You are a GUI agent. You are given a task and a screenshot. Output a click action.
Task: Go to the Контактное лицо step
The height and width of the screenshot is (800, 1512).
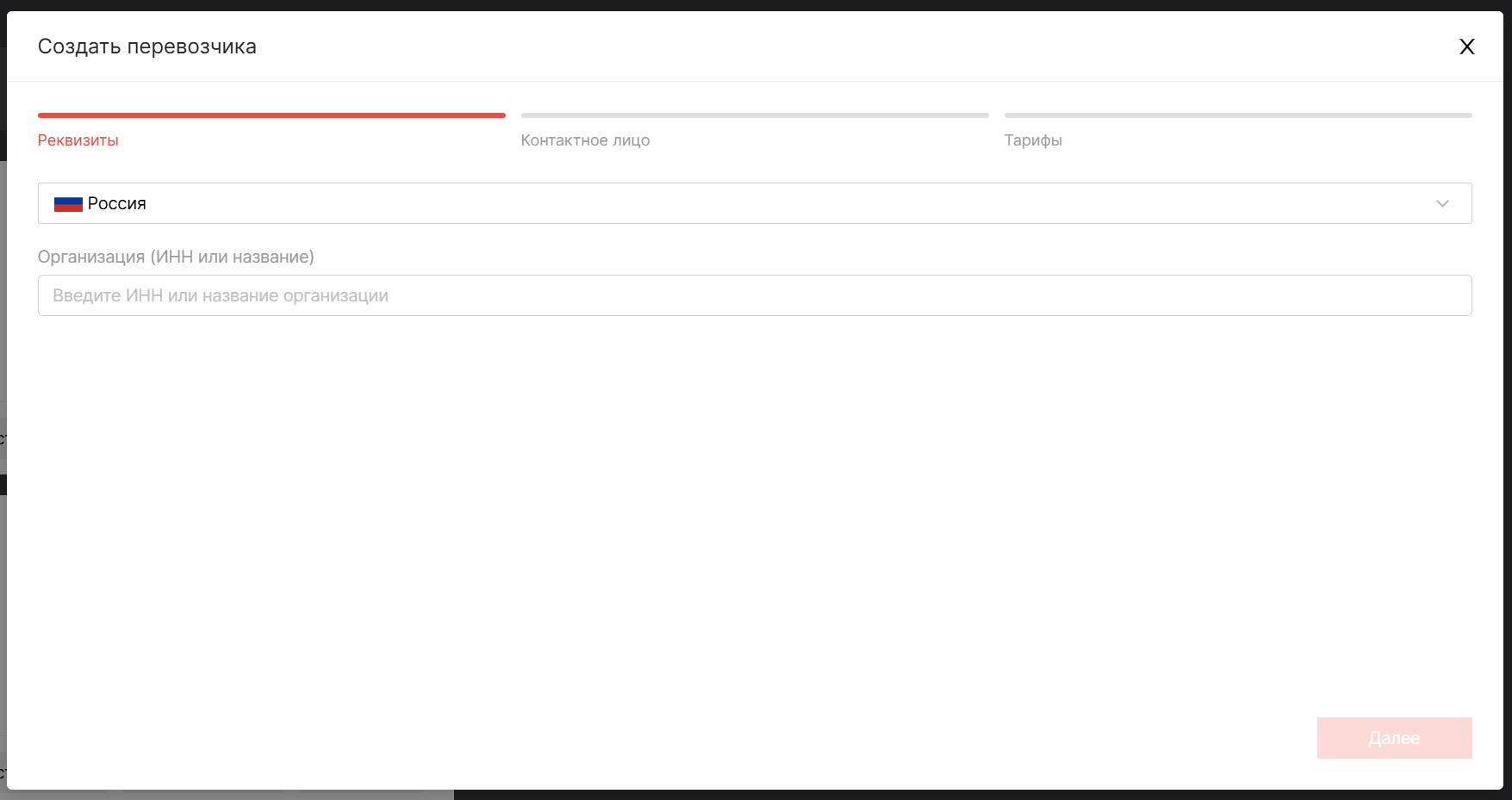coord(585,140)
